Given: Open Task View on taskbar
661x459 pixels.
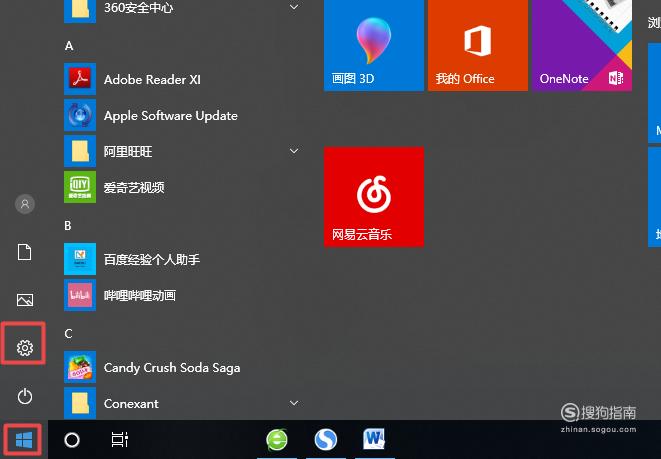Looking at the screenshot, I should [120, 440].
